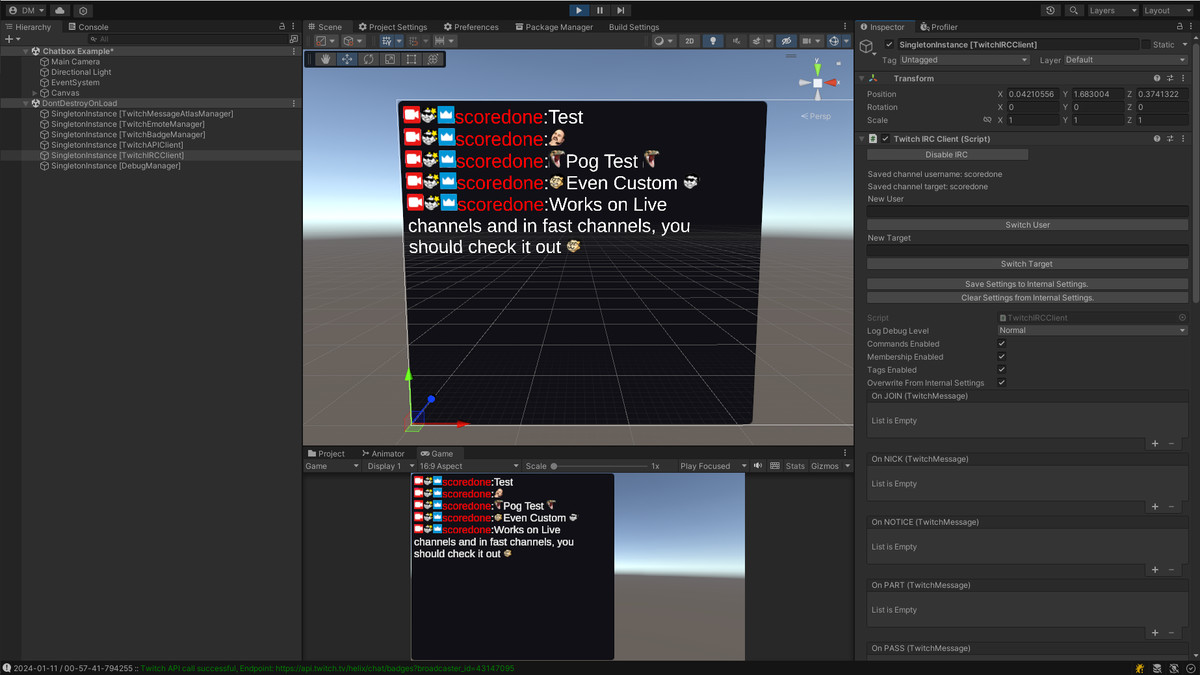Select the Move tool in Scene view

click(347, 59)
